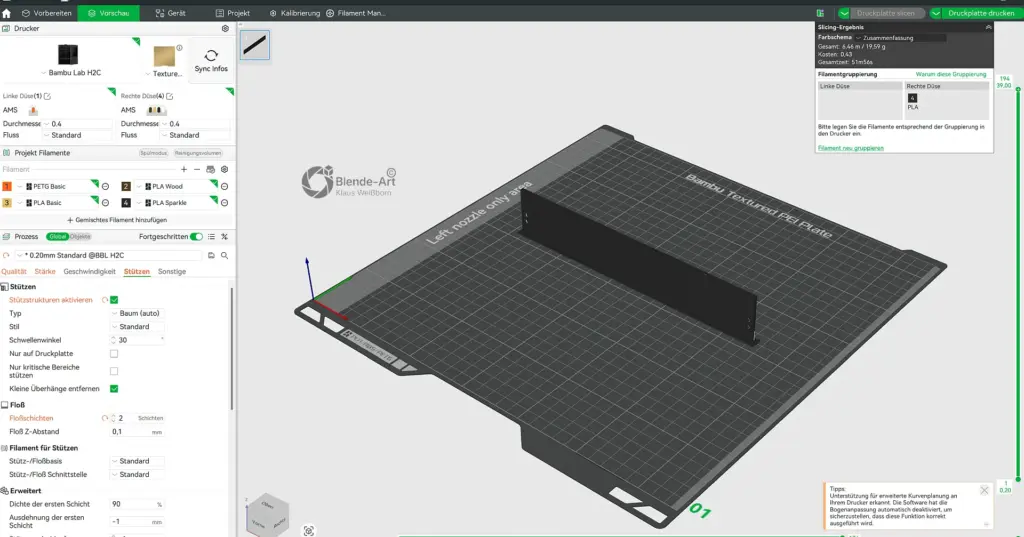This screenshot has width=1024, height=537.
Task: Switch to the Stärke settings tab
Action: tap(45, 272)
